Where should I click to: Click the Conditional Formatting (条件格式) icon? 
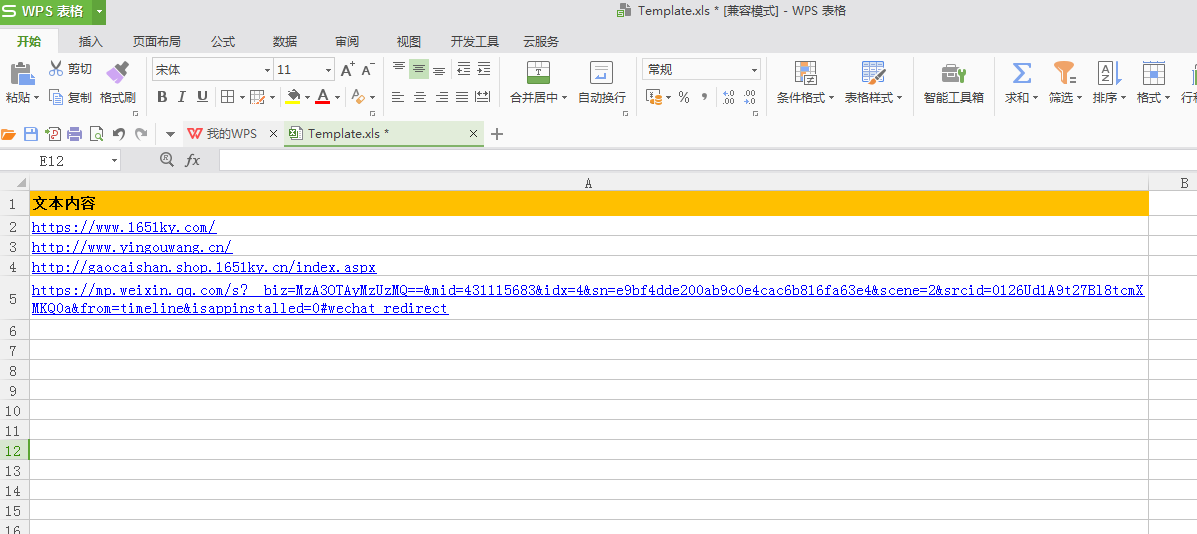coord(805,73)
